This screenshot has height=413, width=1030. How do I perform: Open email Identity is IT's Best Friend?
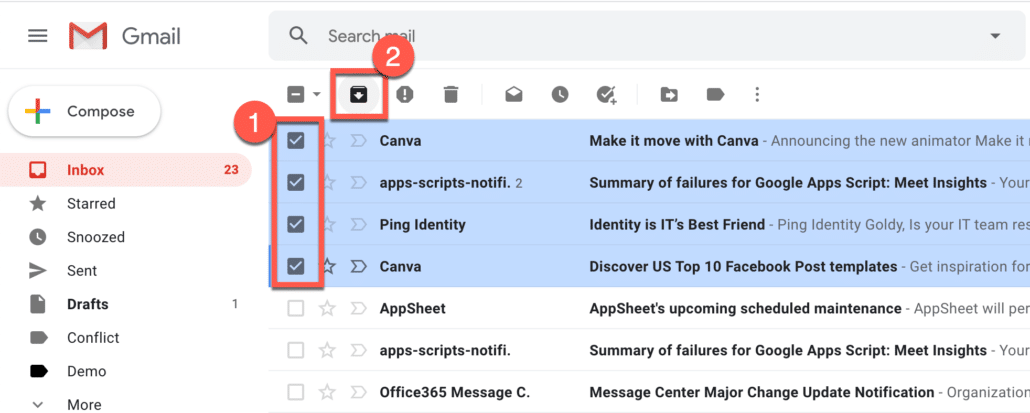[x=677, y=225]
